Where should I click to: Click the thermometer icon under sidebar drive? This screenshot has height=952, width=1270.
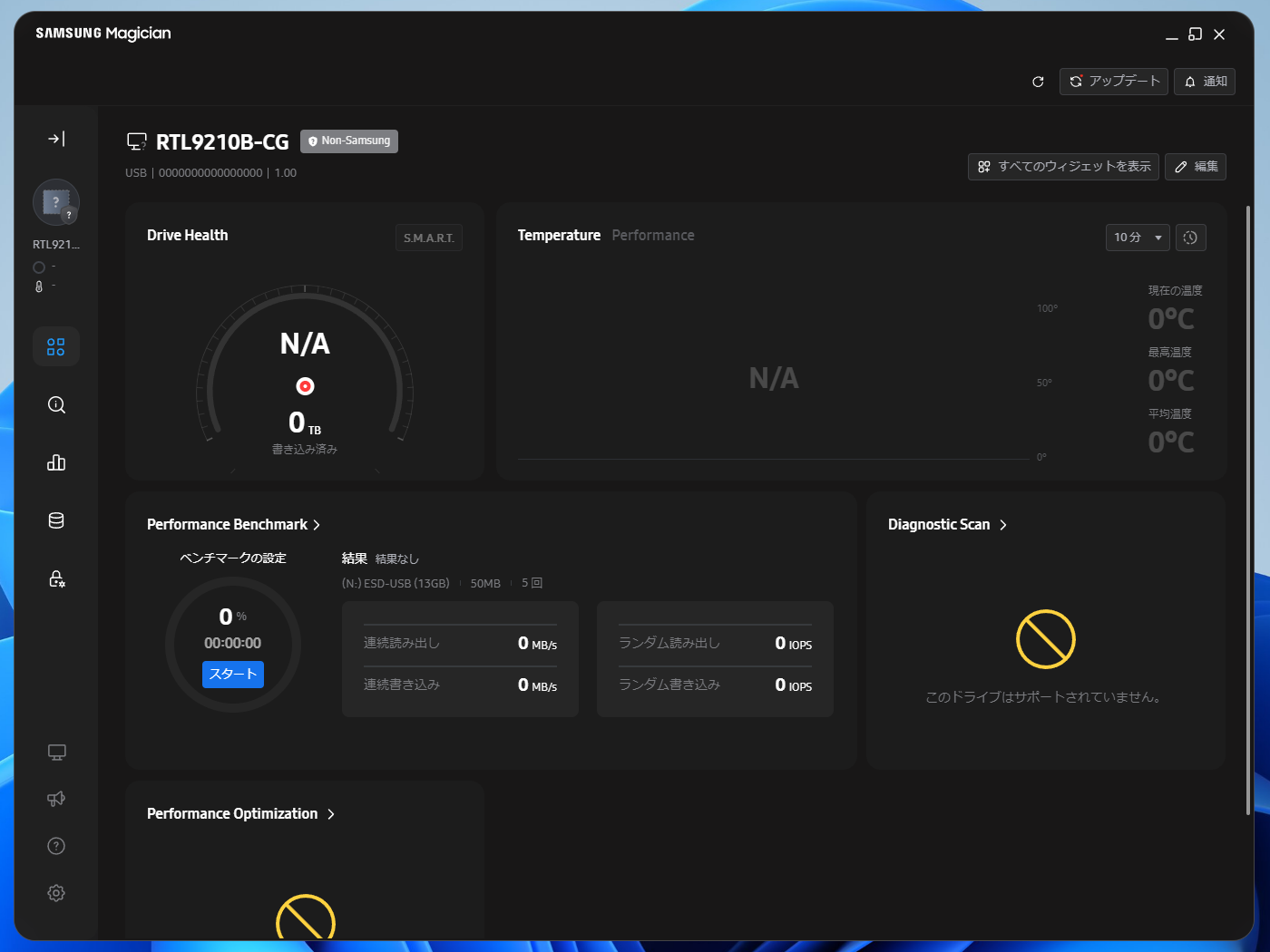coord(39,287)
